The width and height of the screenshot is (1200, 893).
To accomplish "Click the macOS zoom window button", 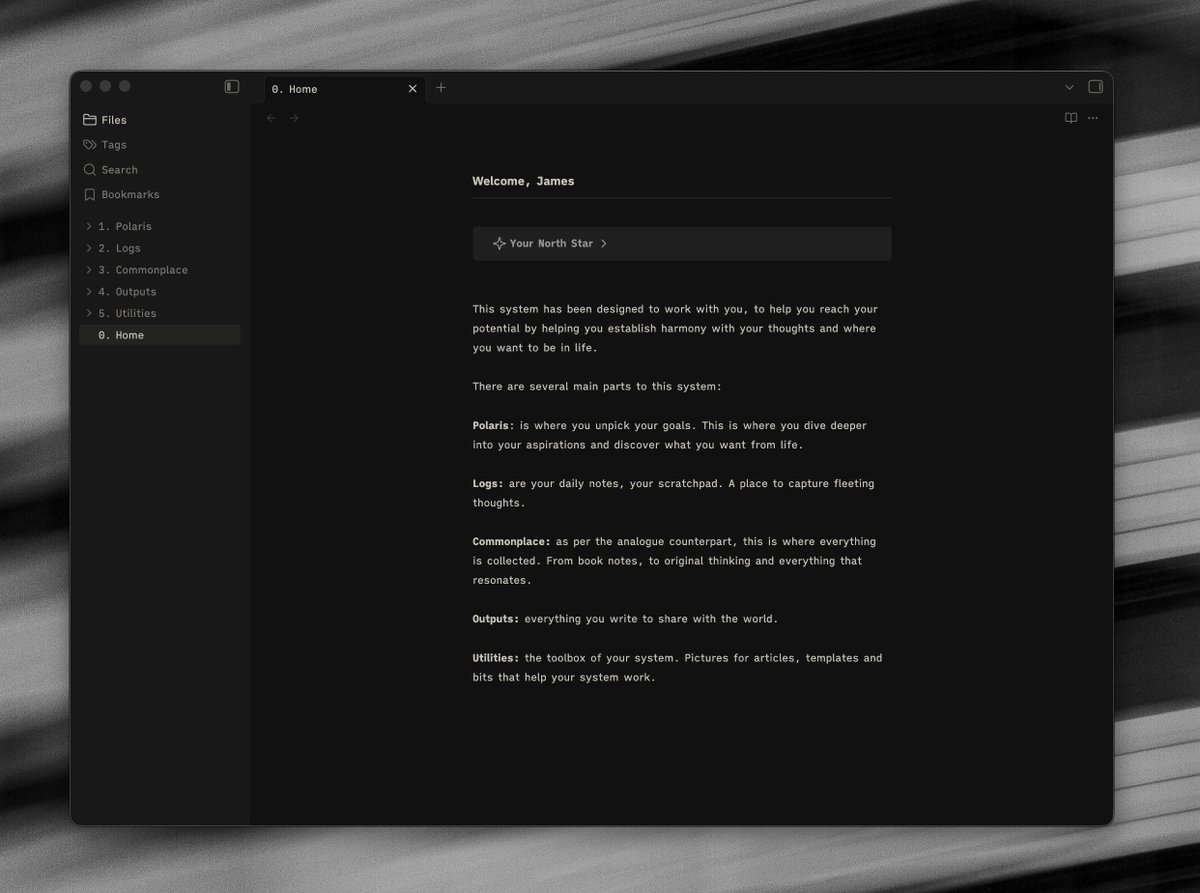I will pos(124,87).
